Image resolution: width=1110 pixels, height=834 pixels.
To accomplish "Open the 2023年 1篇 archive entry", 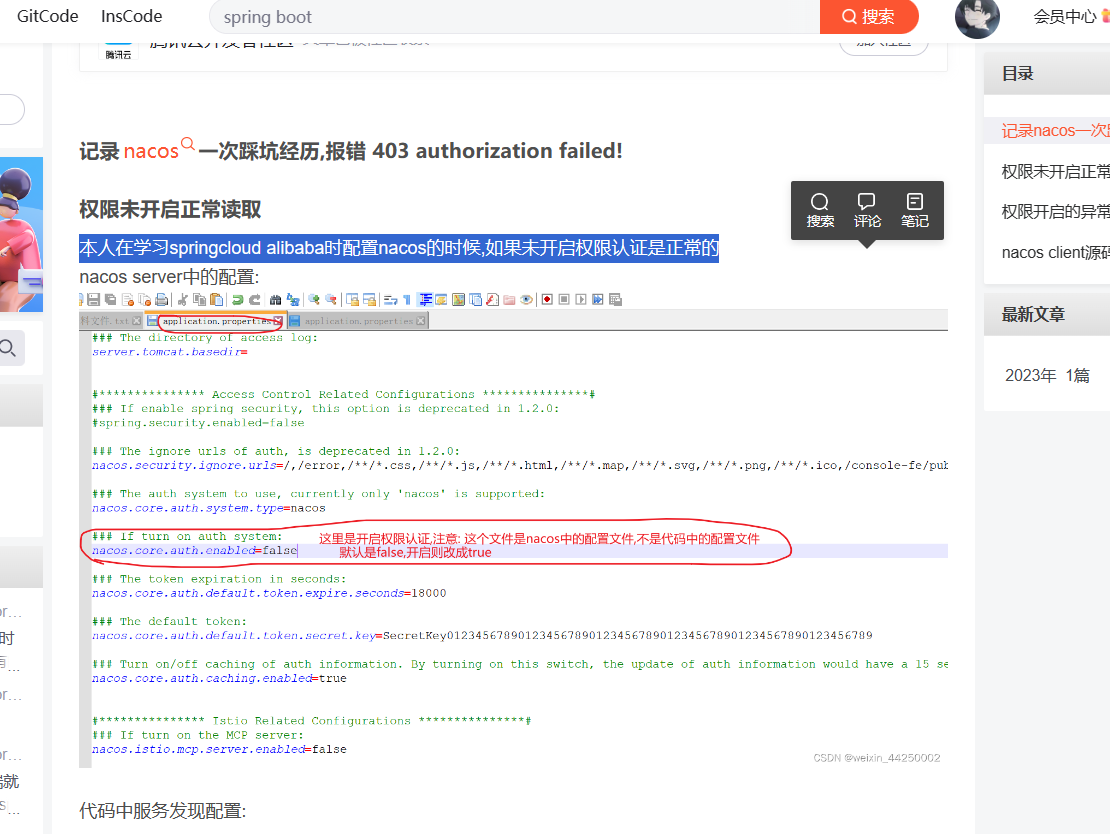I will coord(1047,375).
